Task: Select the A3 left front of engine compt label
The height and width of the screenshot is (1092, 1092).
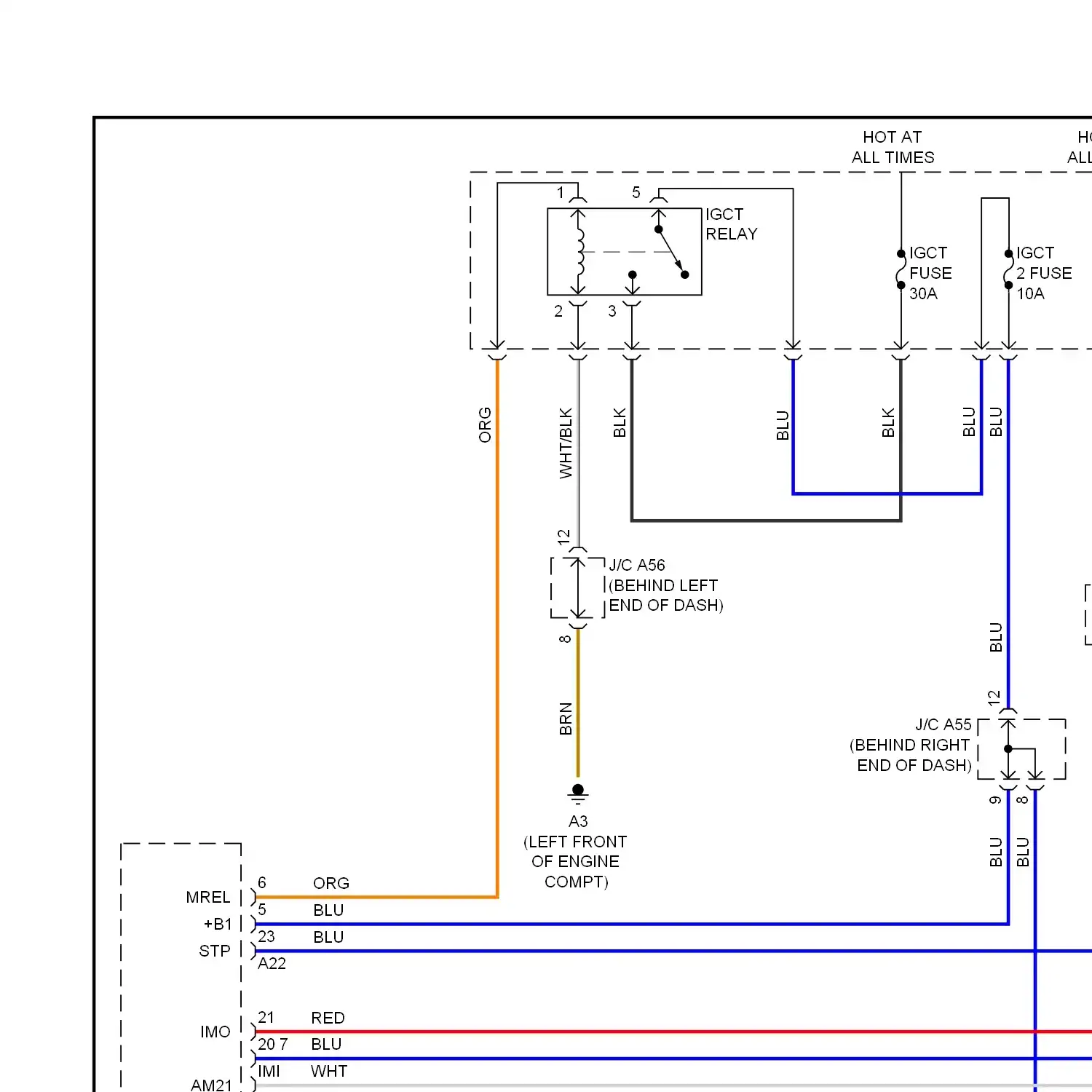Action: 575,852
